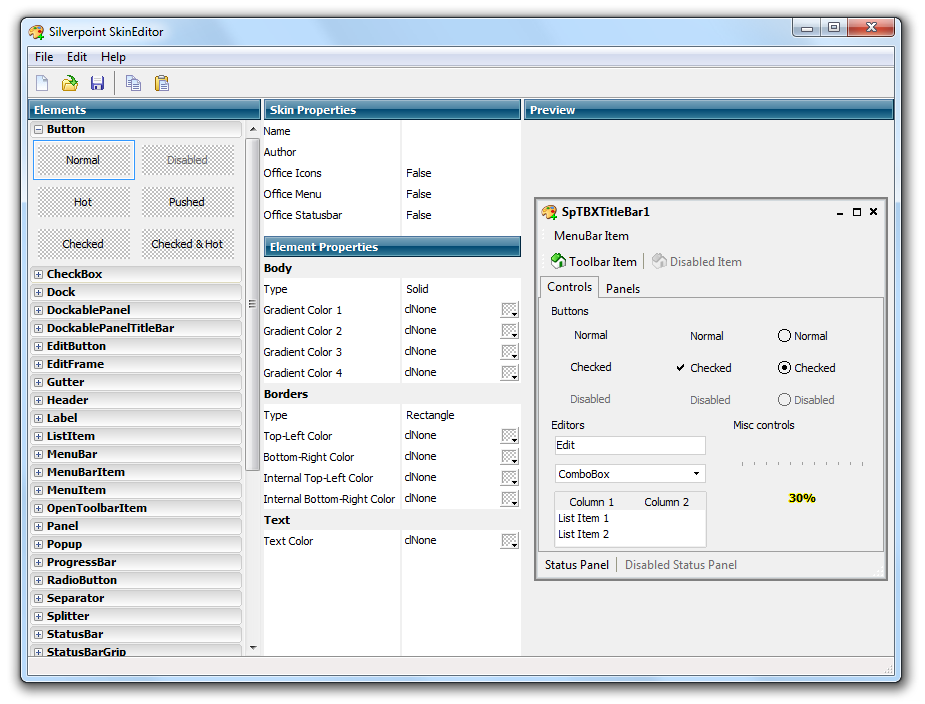The image size is (925, 704).
Task: Open the Top-Left Color picker
Action: point(510,436)
